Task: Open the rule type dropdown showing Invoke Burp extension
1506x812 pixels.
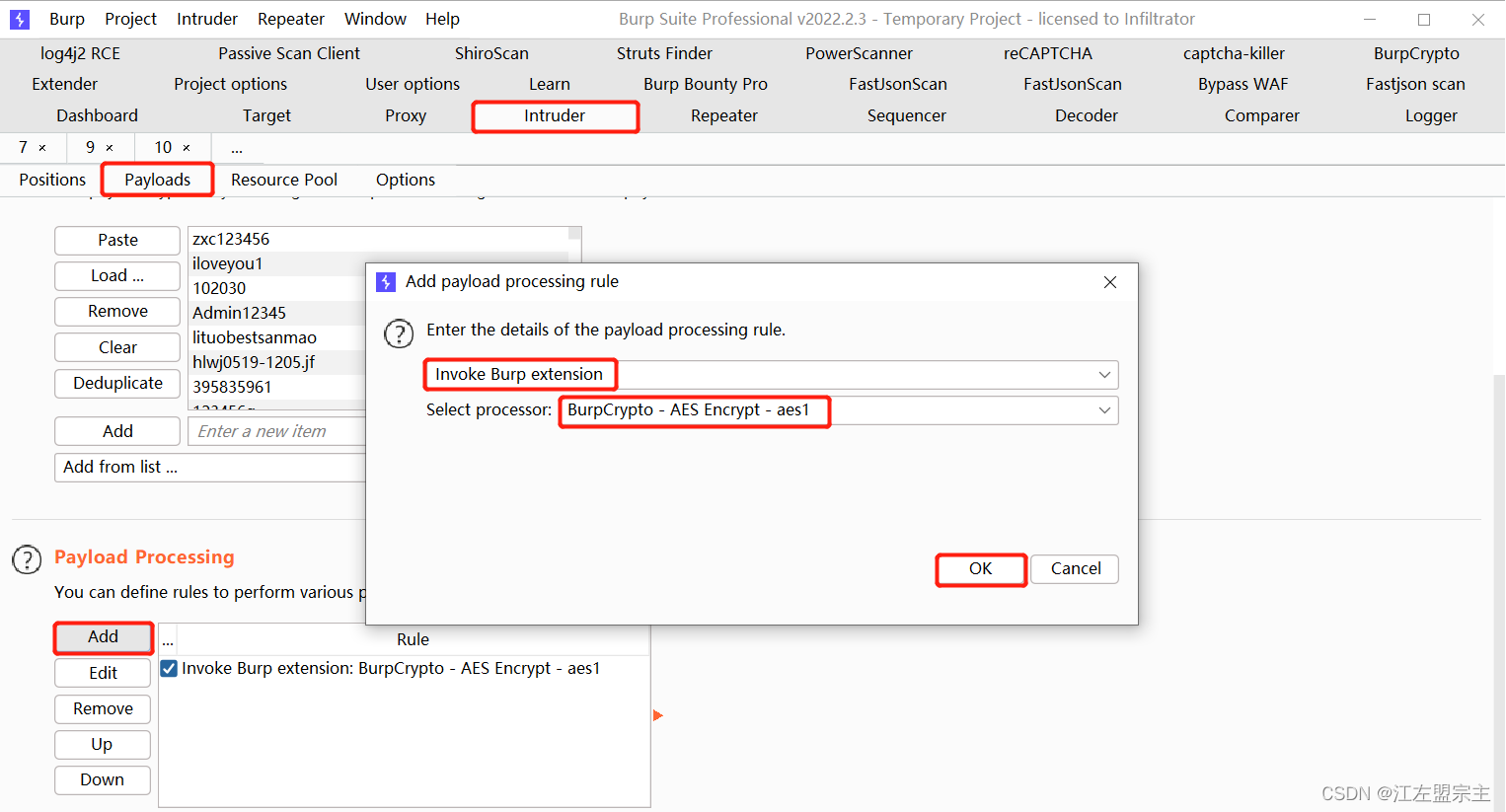Action: point(772,375)
